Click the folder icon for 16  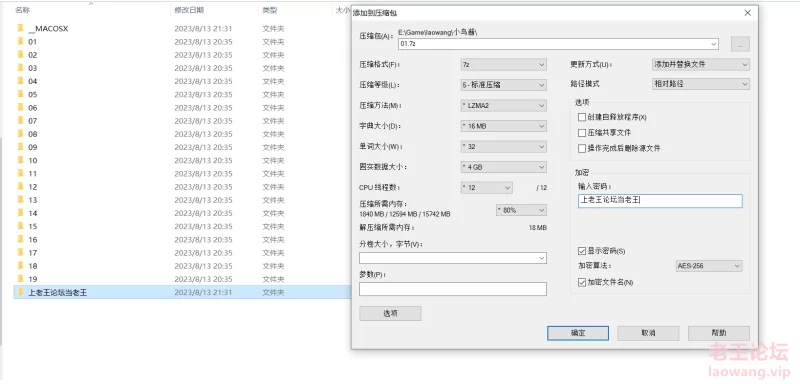pos(20,240)
